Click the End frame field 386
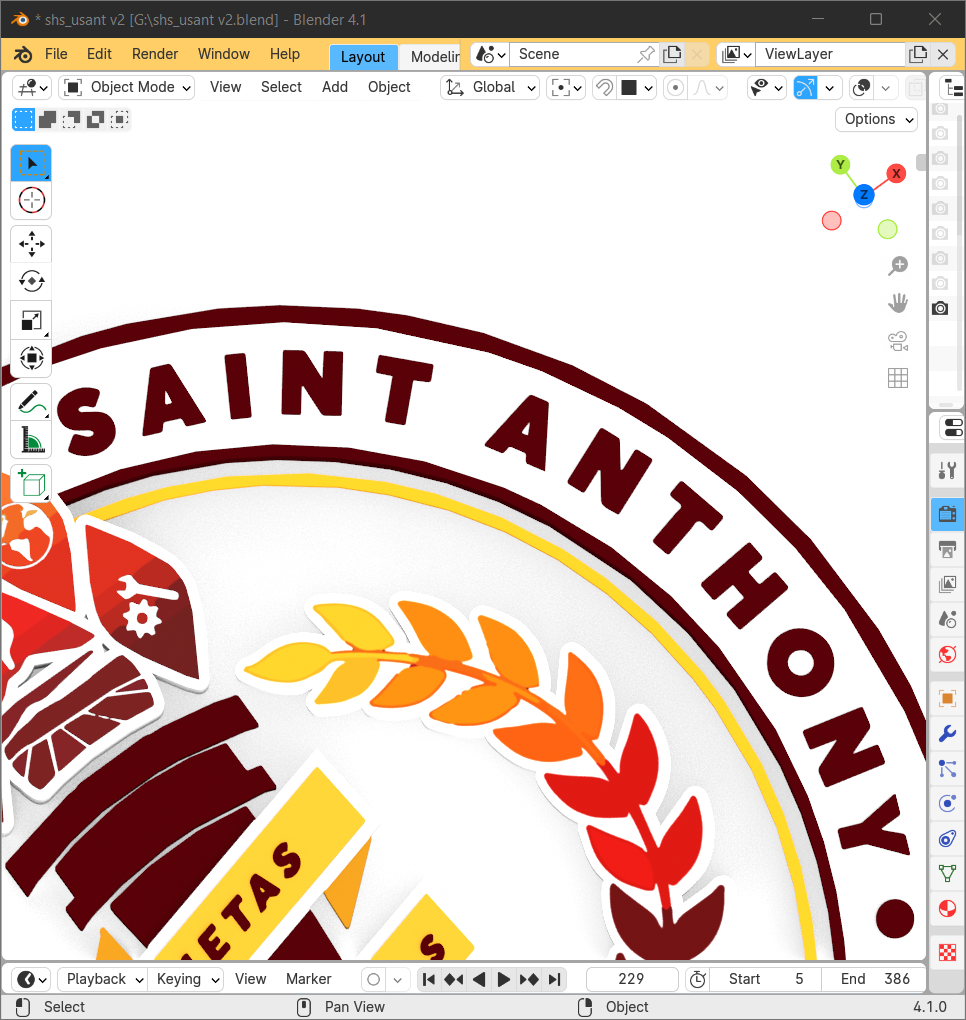Screen dimensions: 966x1020 [874, 979]
